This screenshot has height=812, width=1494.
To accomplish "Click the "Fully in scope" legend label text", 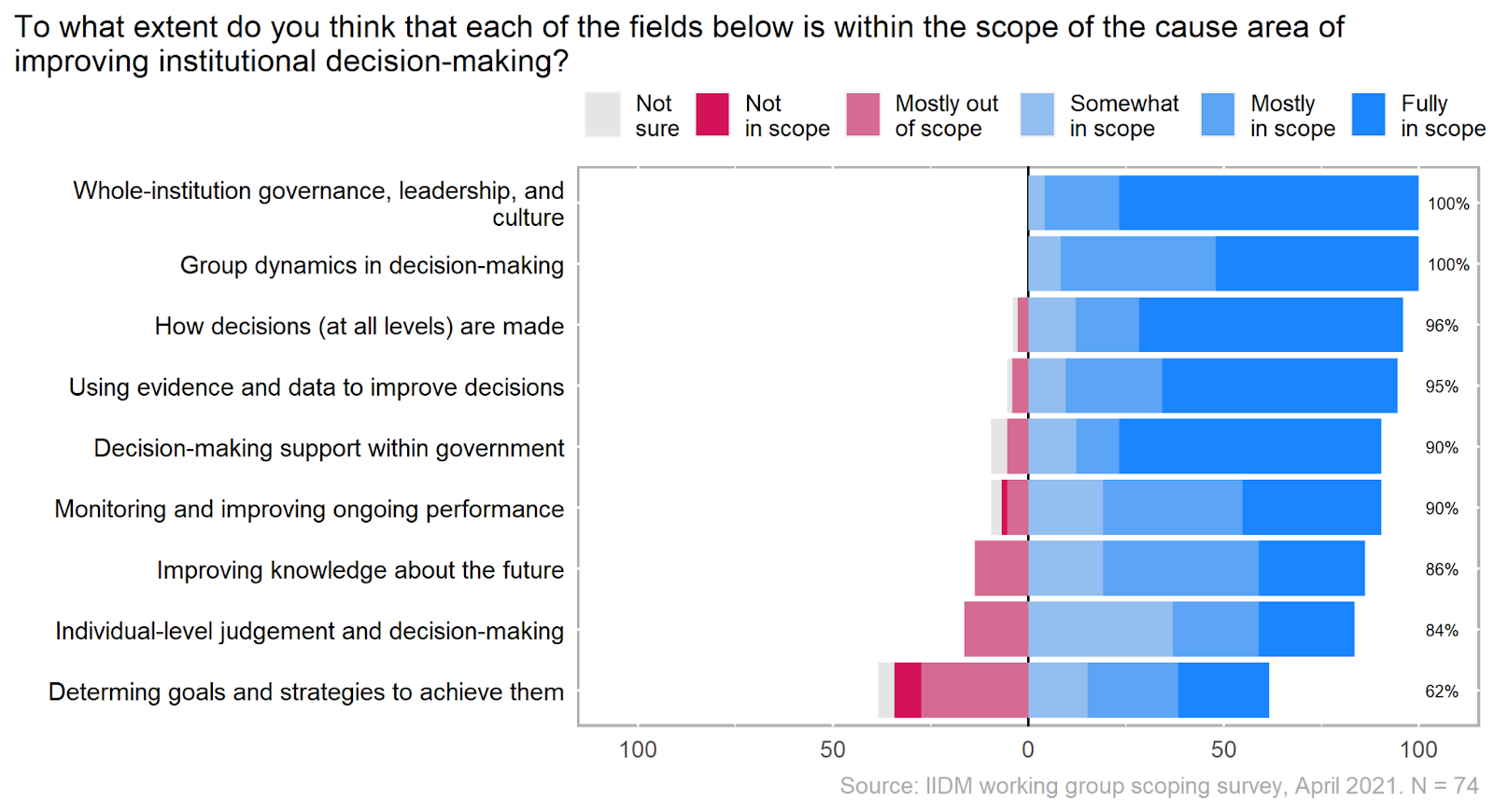I will pos(1442,116).
